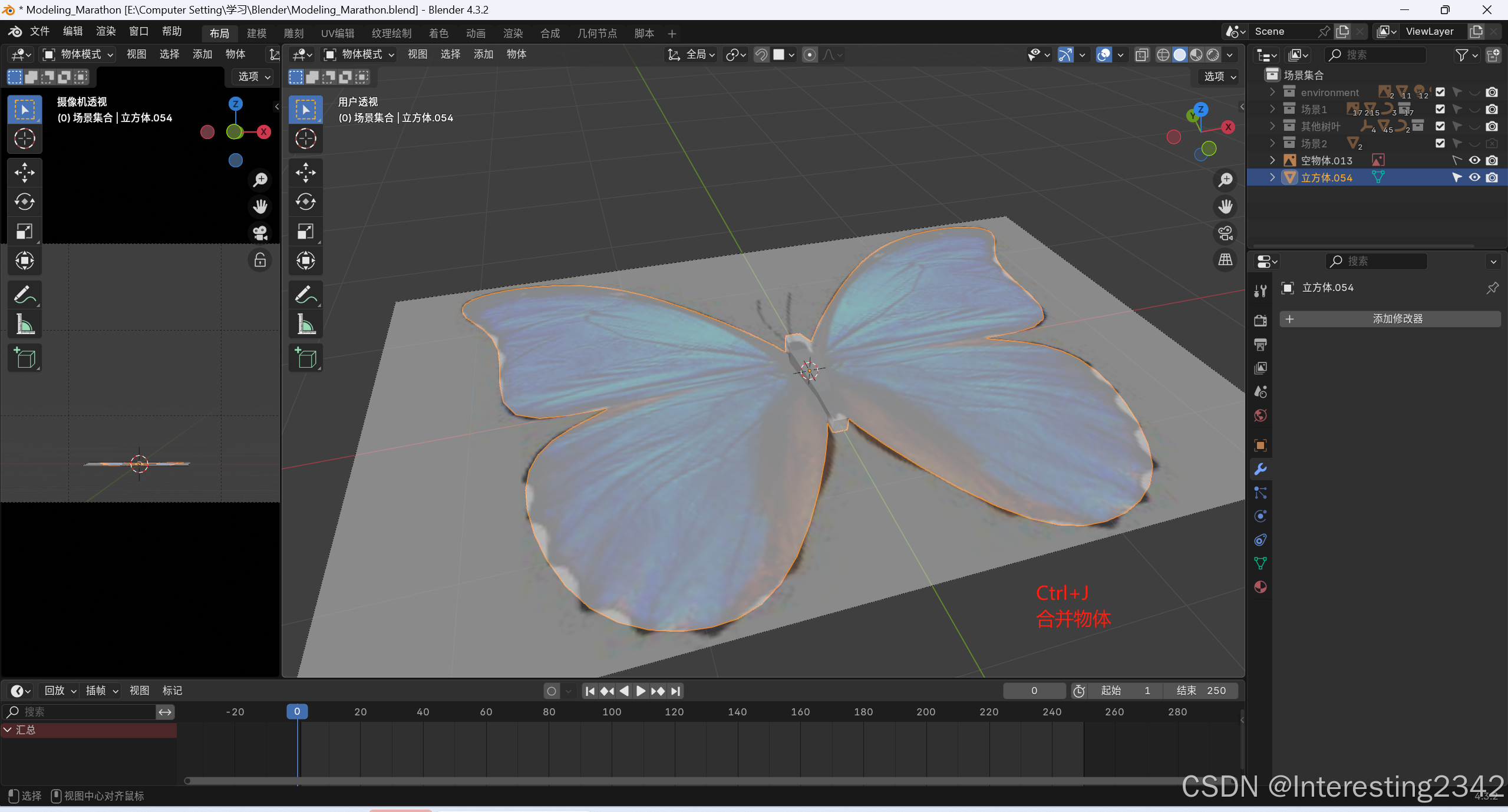Expand the 空物体.013 outliner item
Screen dimensions: 1508x812
[1272, 160]
